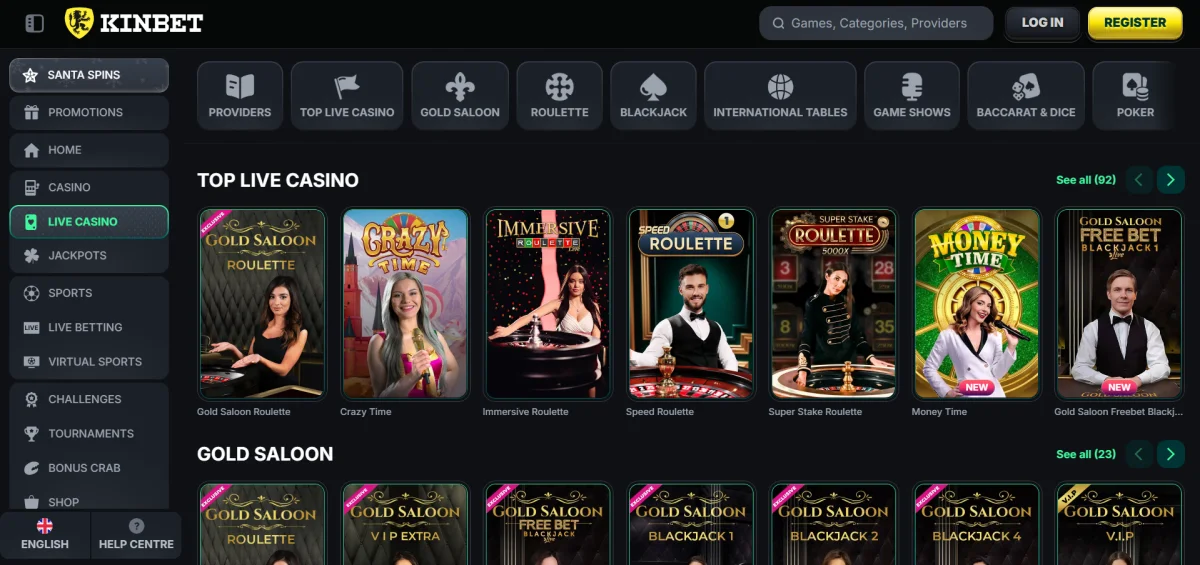The image size is (1200, 565).
Task: Open the Gold Saloon Blackjack 4 thumbnail
Action: pyautogui.click(x=977, y=524)
